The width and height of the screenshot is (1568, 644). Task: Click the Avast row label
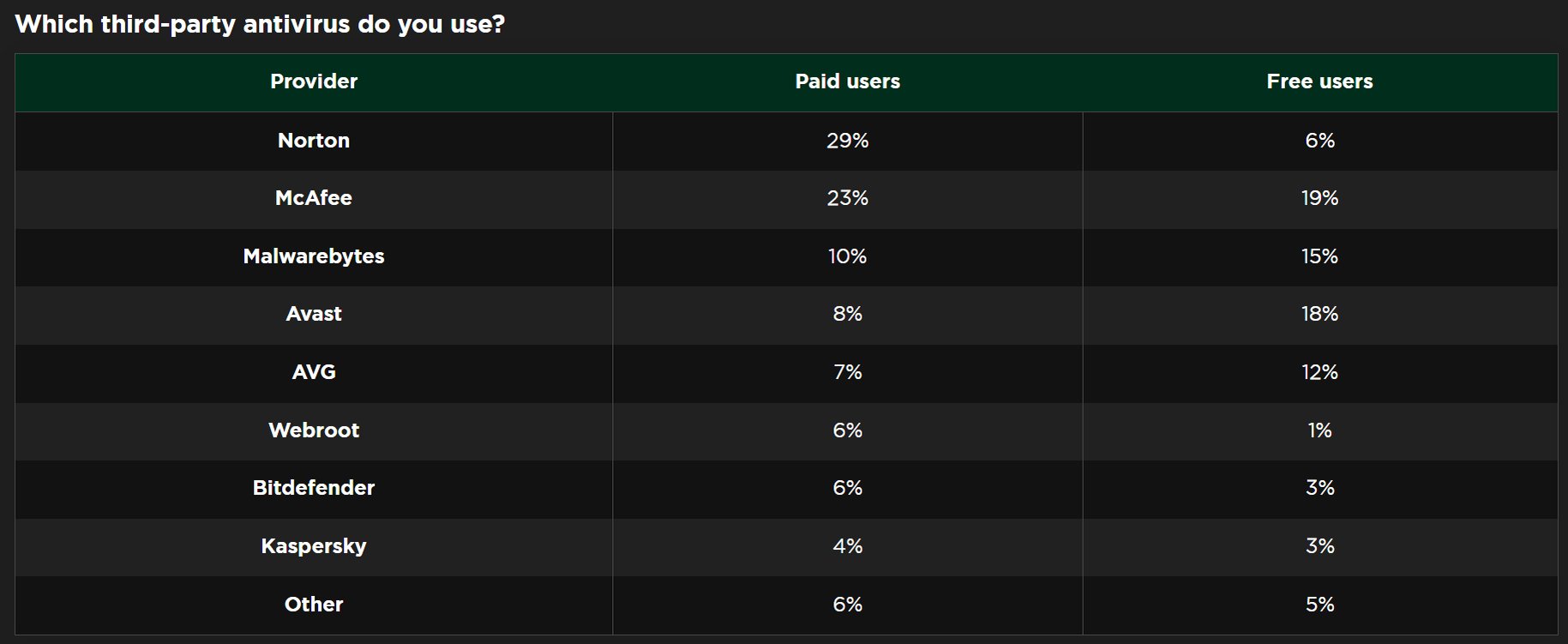coord(314,314)
